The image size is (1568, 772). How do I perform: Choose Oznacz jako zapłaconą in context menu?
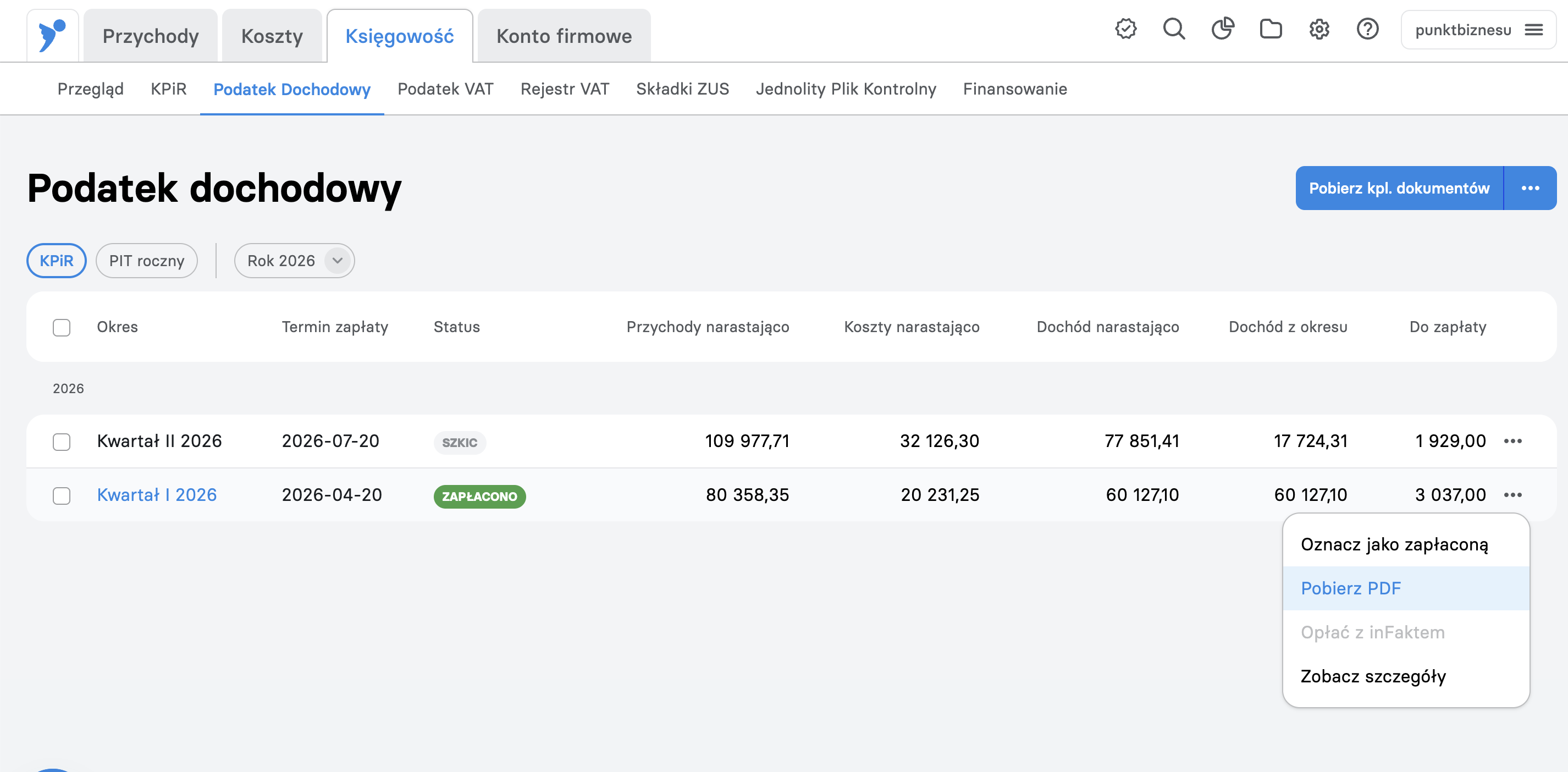(1406, 544)
